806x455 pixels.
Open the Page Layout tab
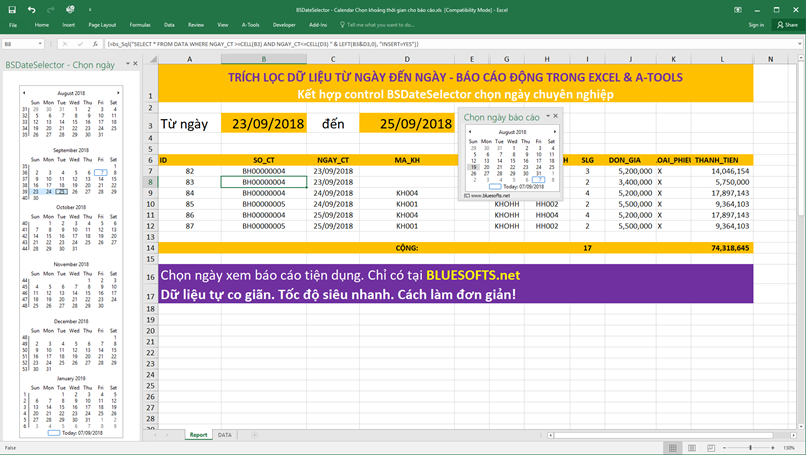[x=102, y=25]
